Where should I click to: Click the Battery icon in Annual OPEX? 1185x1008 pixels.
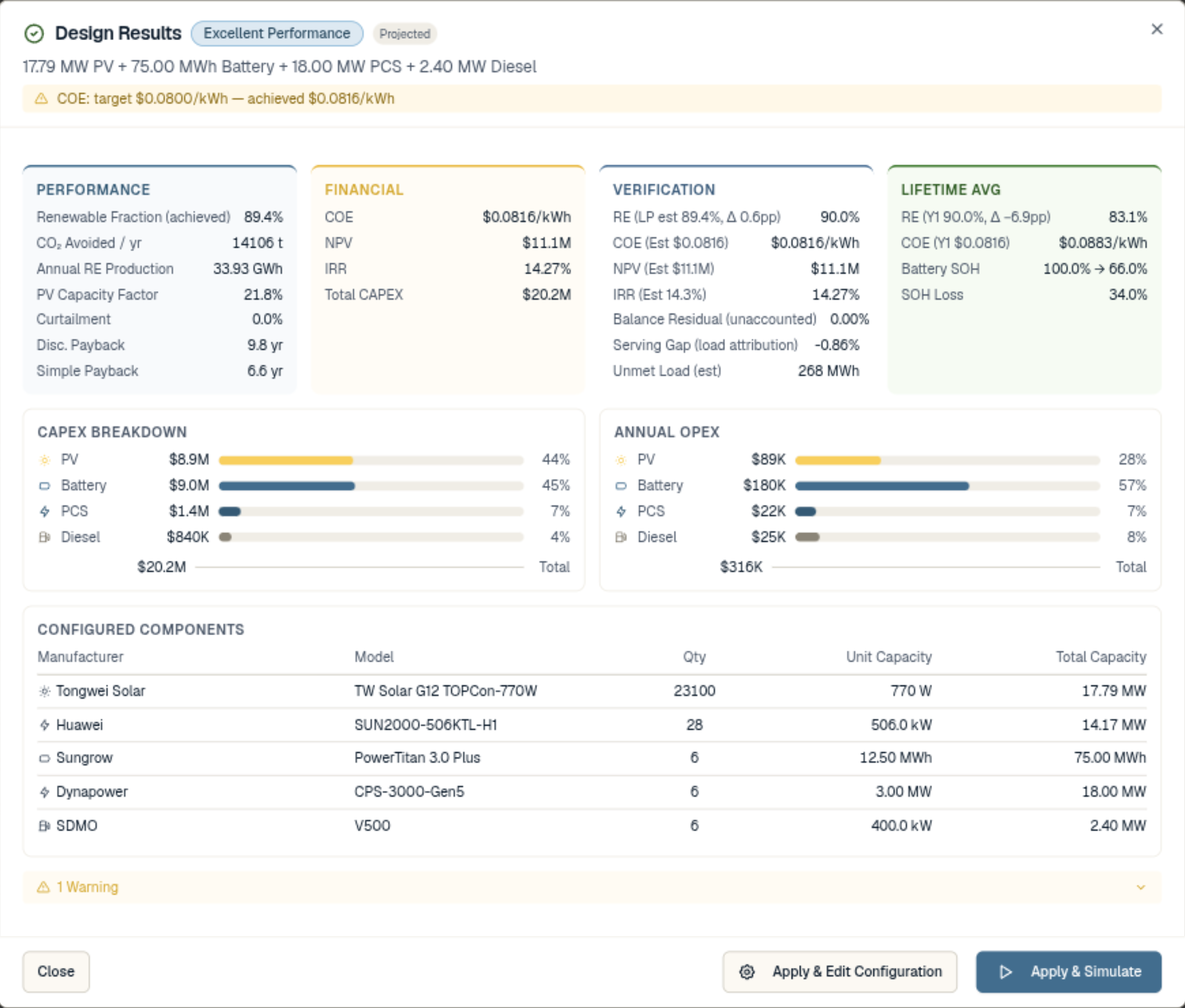(x=621, y=485)
